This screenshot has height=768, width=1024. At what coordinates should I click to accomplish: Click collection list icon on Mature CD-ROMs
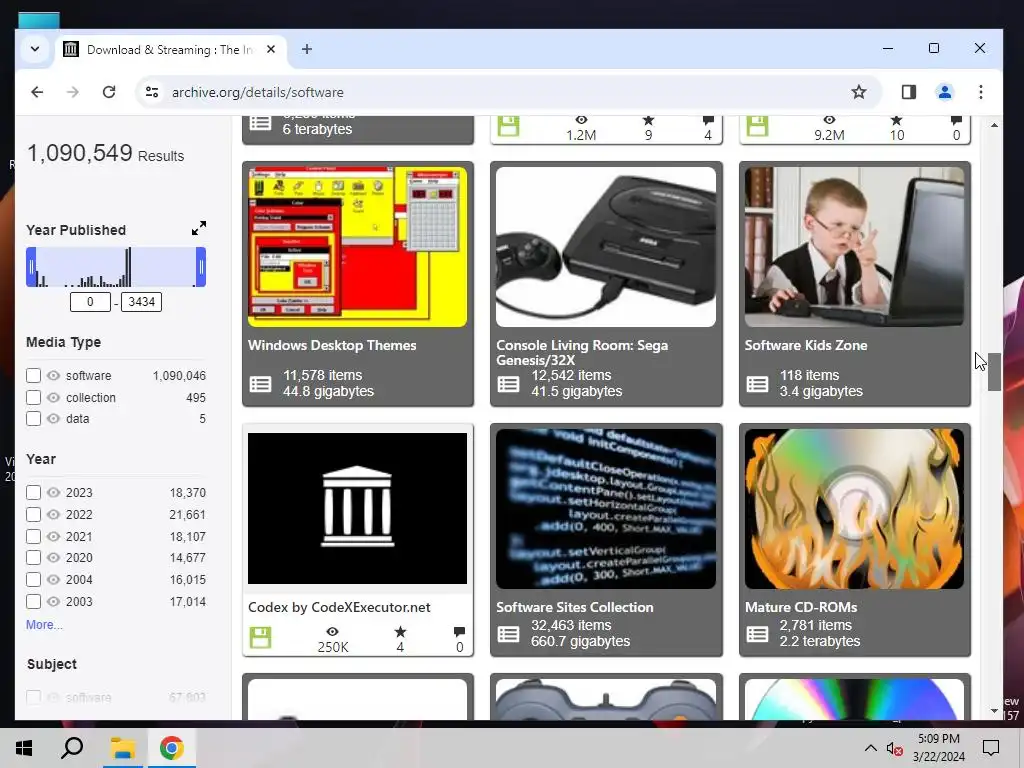[757, 633]
